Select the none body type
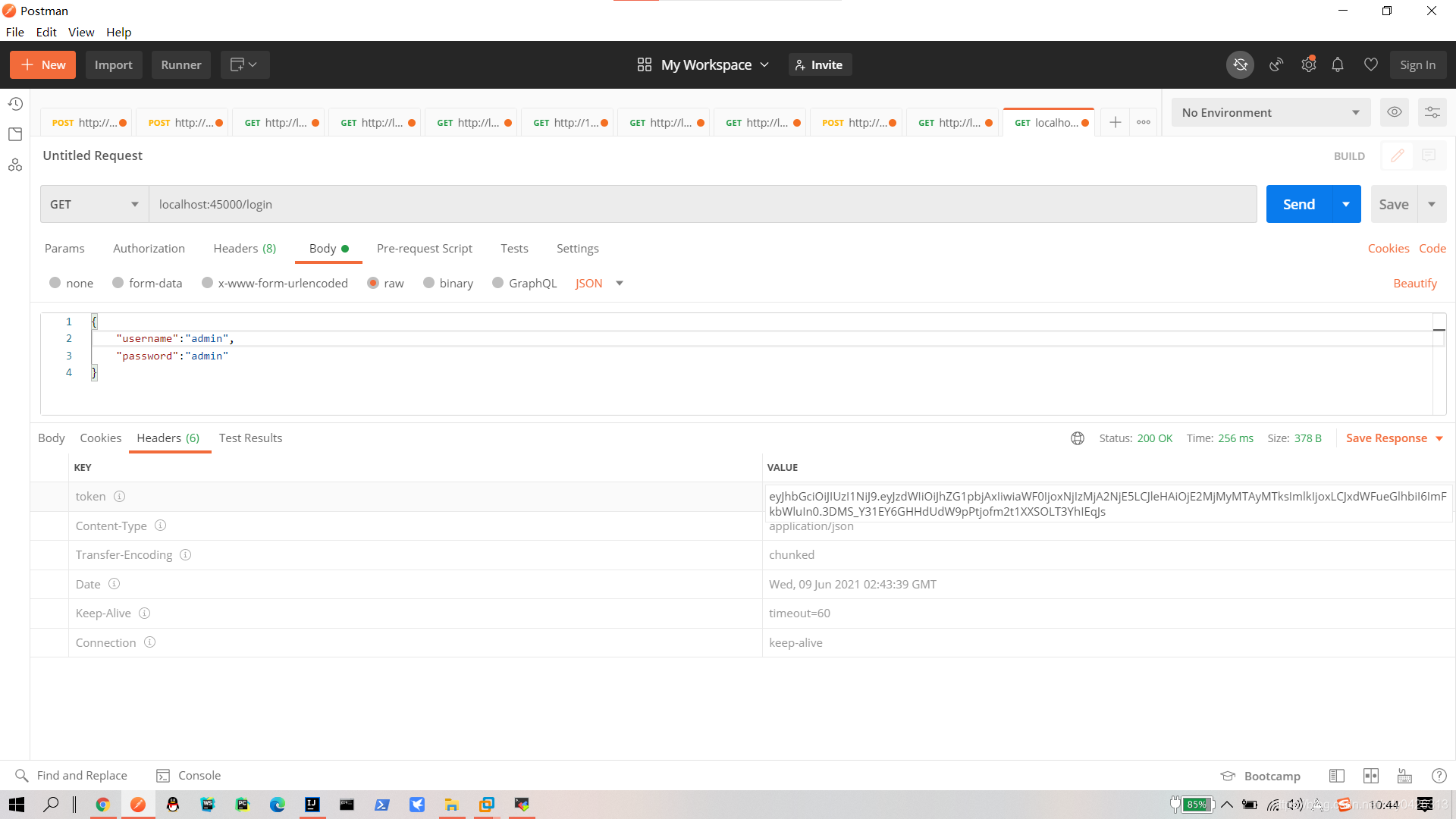Viewport: 1456px width, 819px height. click(x=55, y=283)
